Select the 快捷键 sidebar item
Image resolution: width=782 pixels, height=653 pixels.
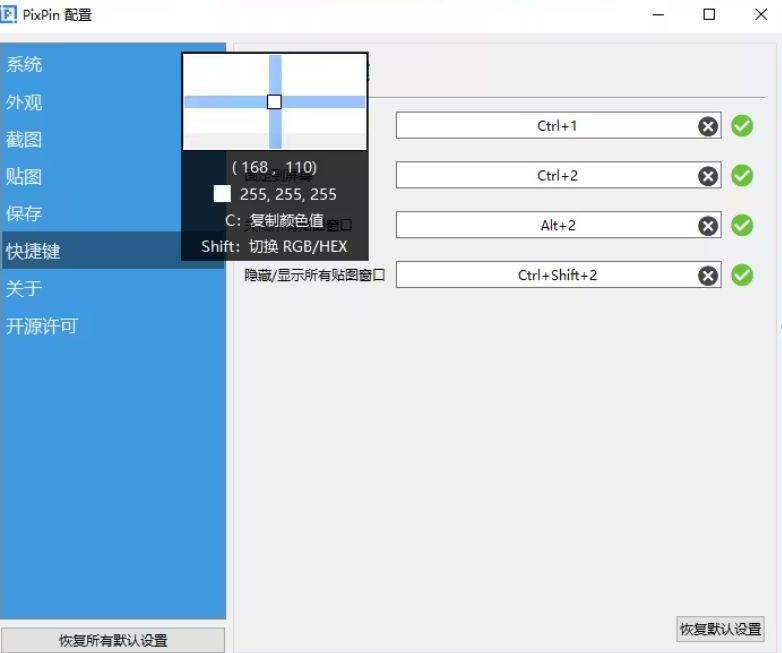(113, 250)
